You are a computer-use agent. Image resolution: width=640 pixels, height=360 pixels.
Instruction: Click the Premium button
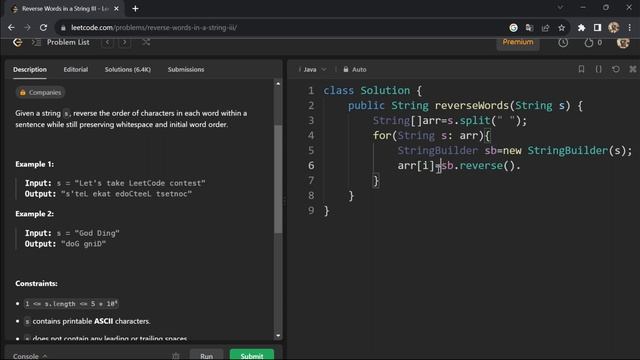(x=518, y=42)
